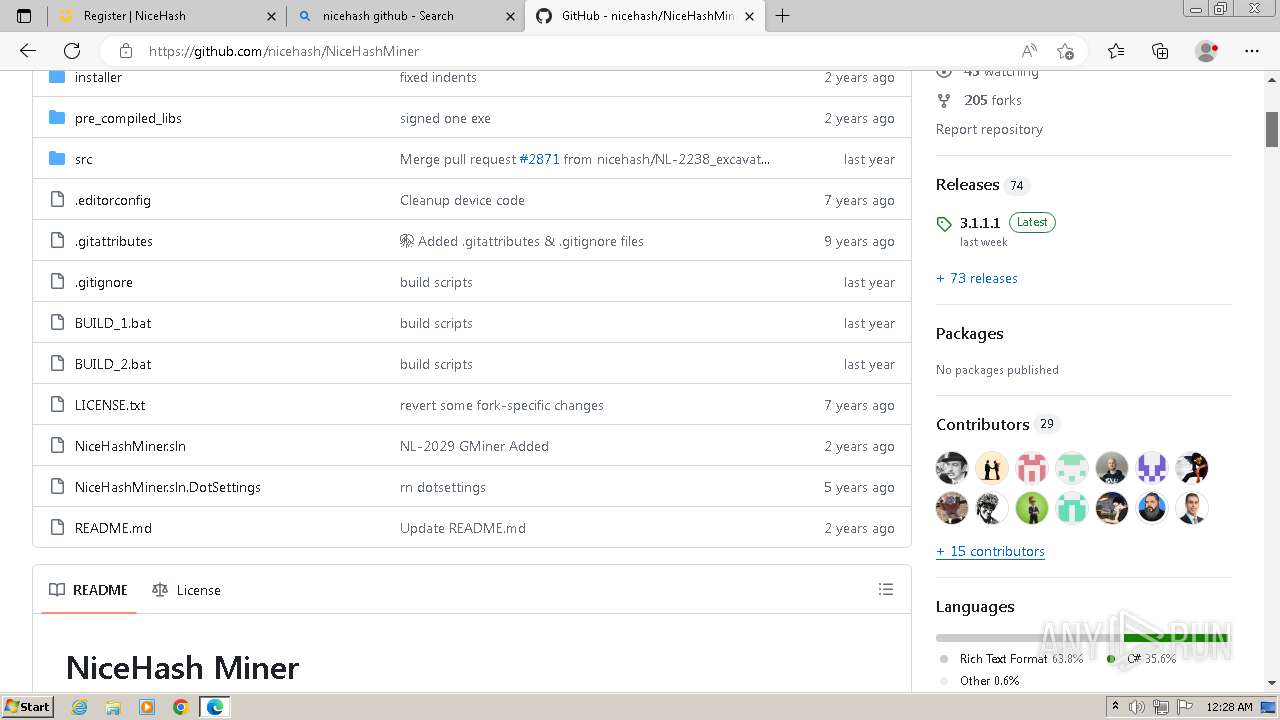
Task: Open Packages heading link
Action: [x=970, y=334]
